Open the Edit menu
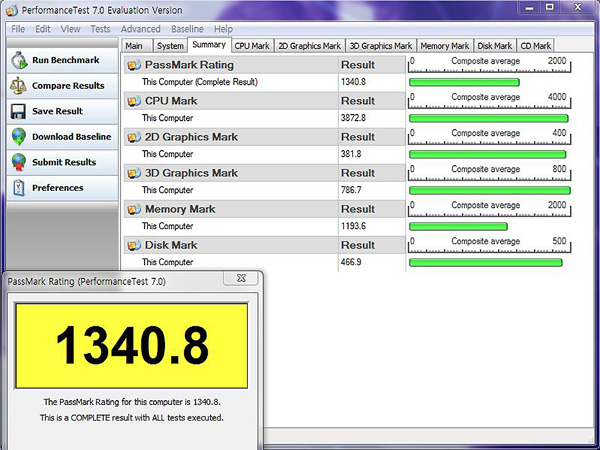The image size is (600, 450). coord(43,29)
